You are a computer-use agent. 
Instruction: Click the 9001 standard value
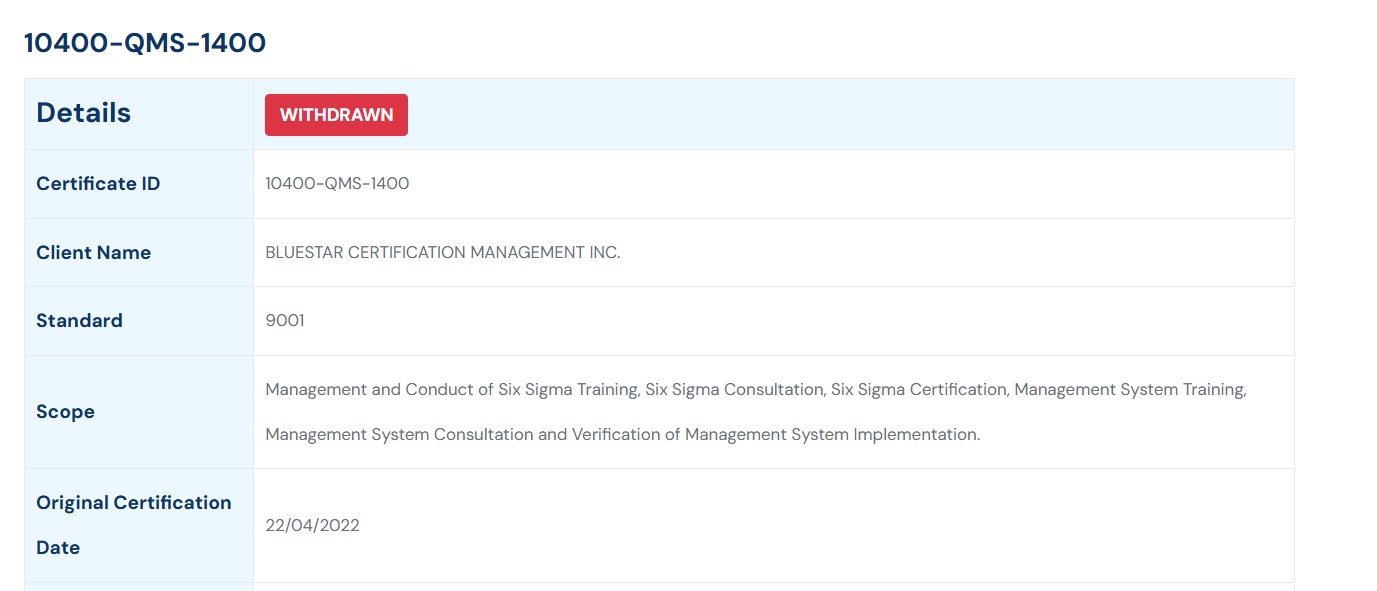285,321
